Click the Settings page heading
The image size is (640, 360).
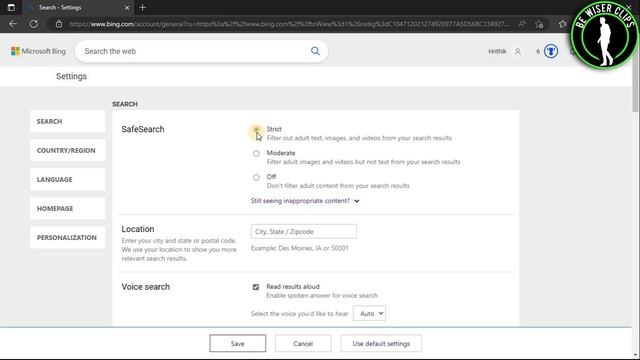(71, 76)
